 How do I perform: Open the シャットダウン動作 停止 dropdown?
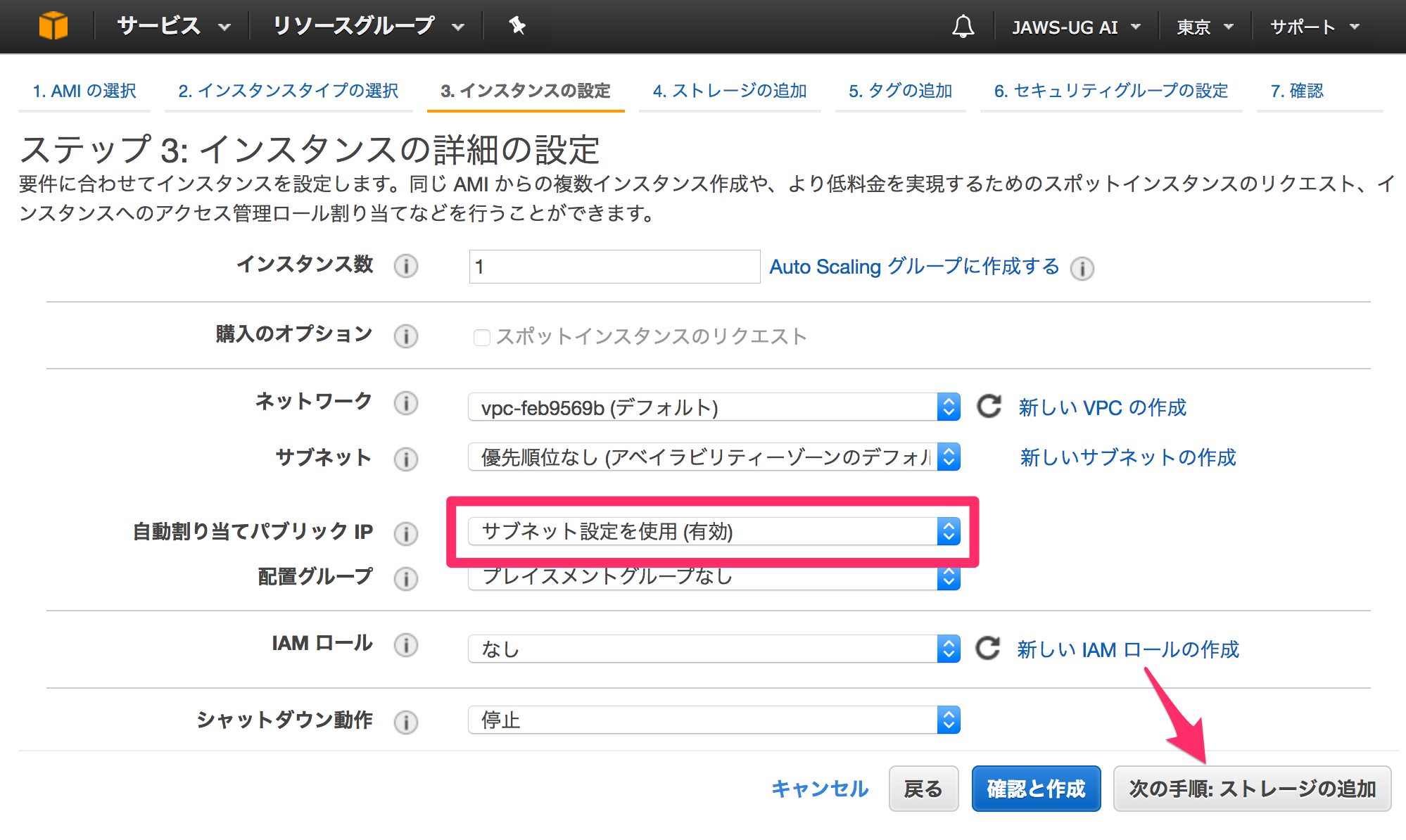[714, 720]
